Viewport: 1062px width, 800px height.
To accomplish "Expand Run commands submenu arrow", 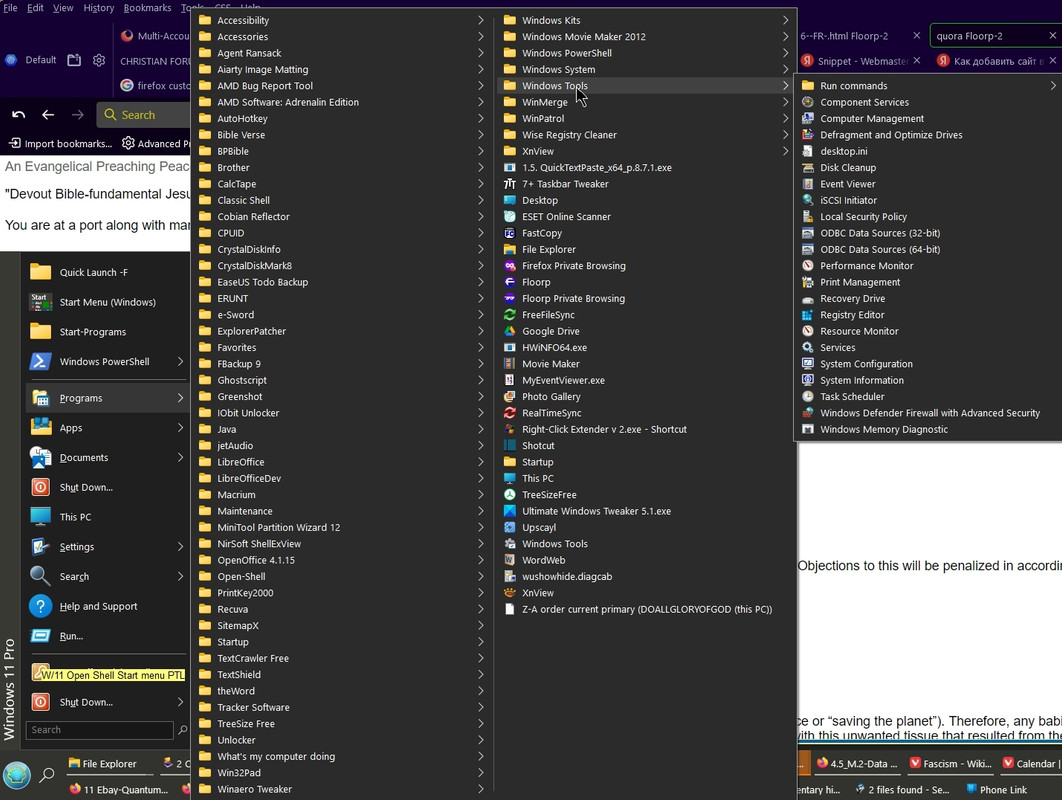I will 1053,86.
